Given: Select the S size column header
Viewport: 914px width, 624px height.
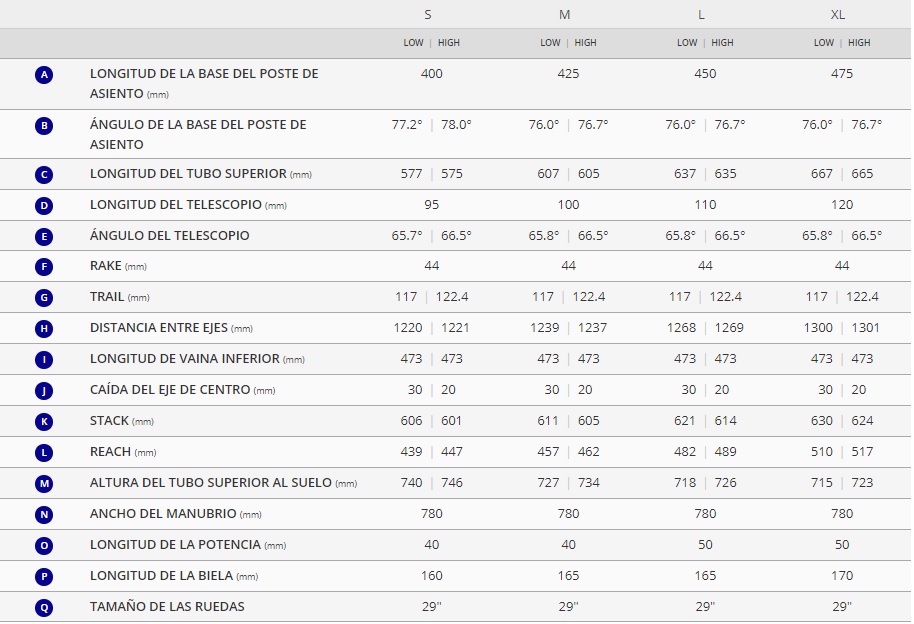Looking at the screenshot, I should [x=428, y=15].
